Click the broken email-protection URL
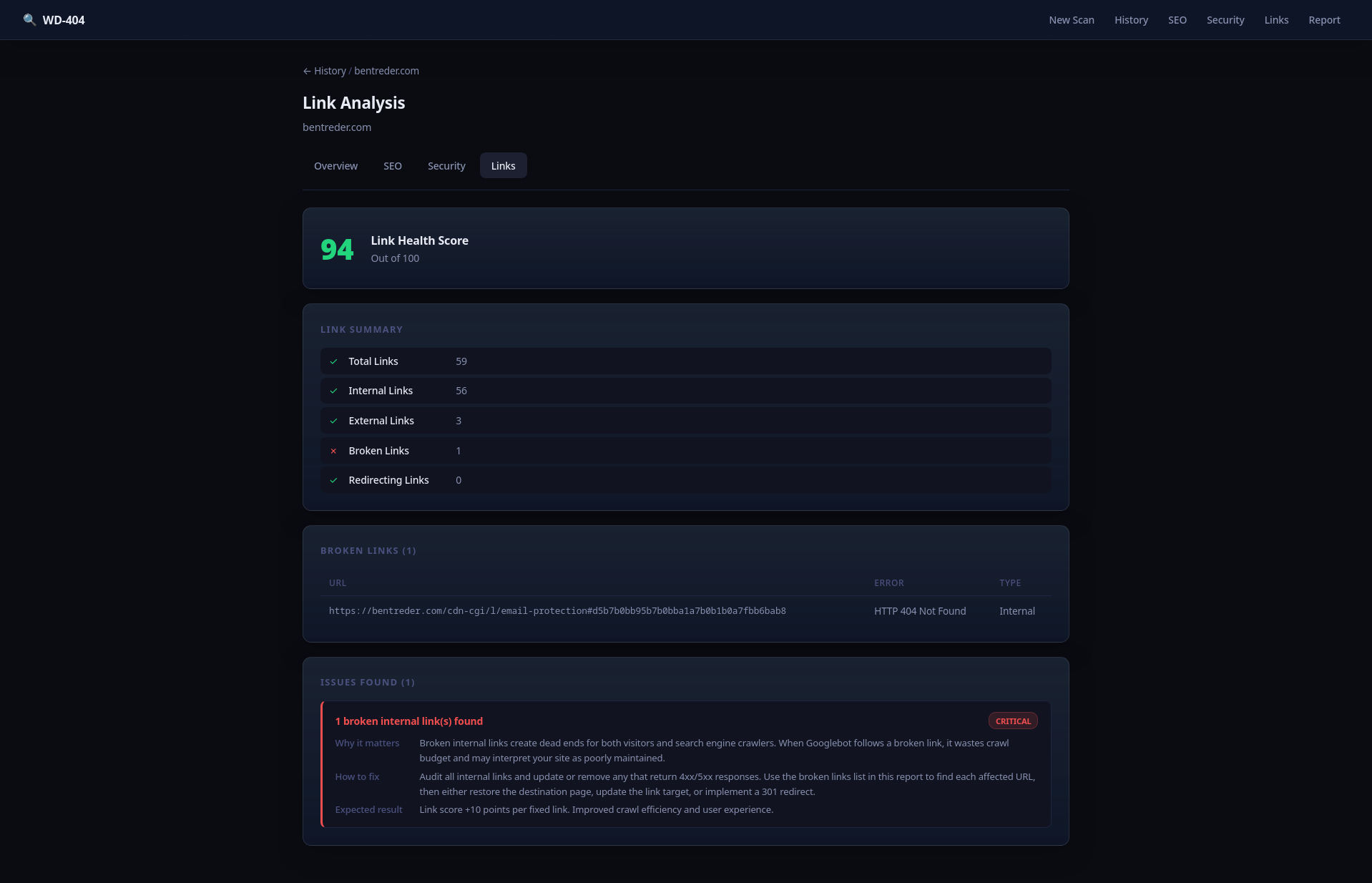Viewport: 1372px width, 883px height. (x=557, y=611)
